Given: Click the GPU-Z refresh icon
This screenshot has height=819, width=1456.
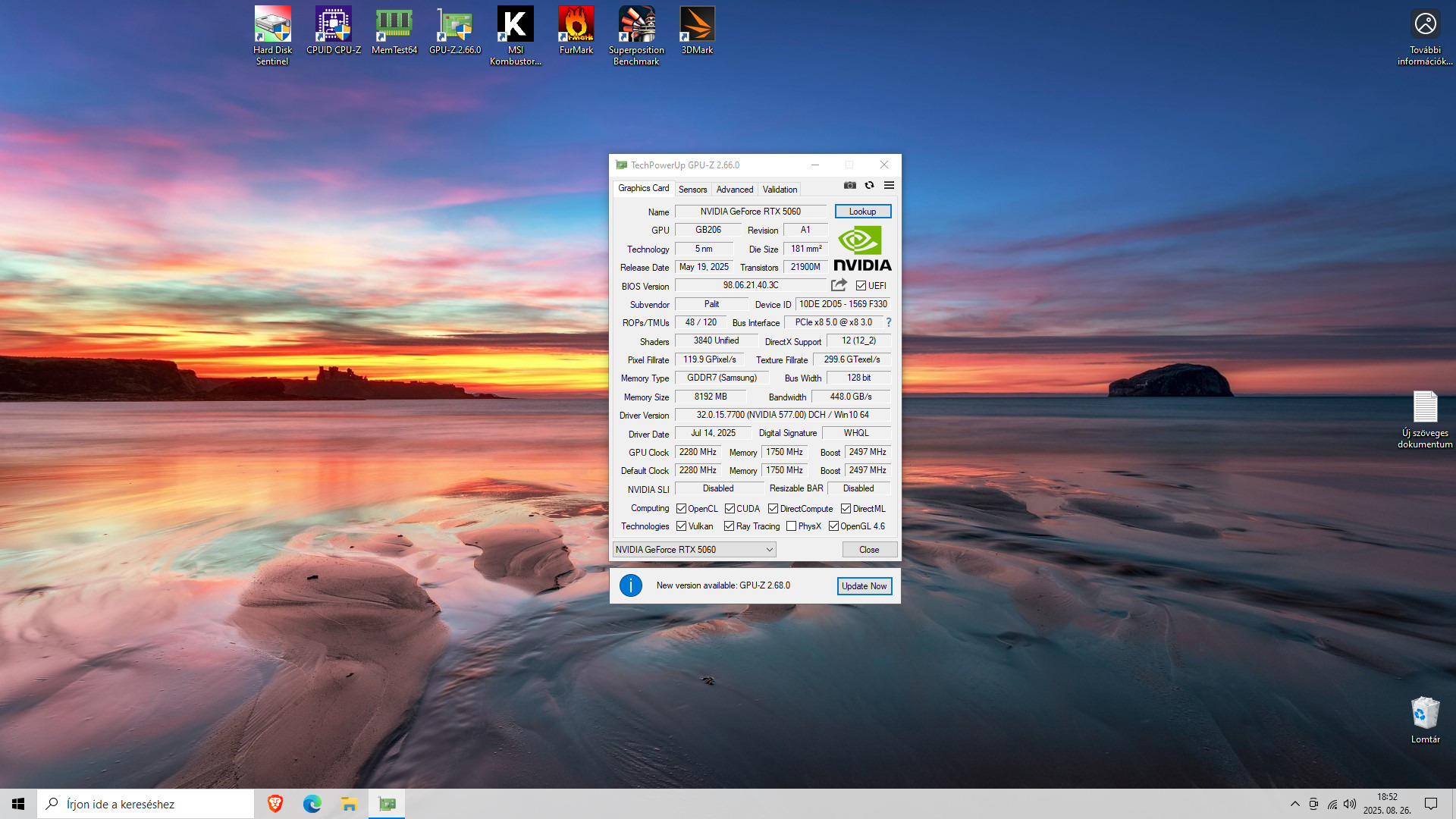Looking at the screenshot, I should point(869,185).
